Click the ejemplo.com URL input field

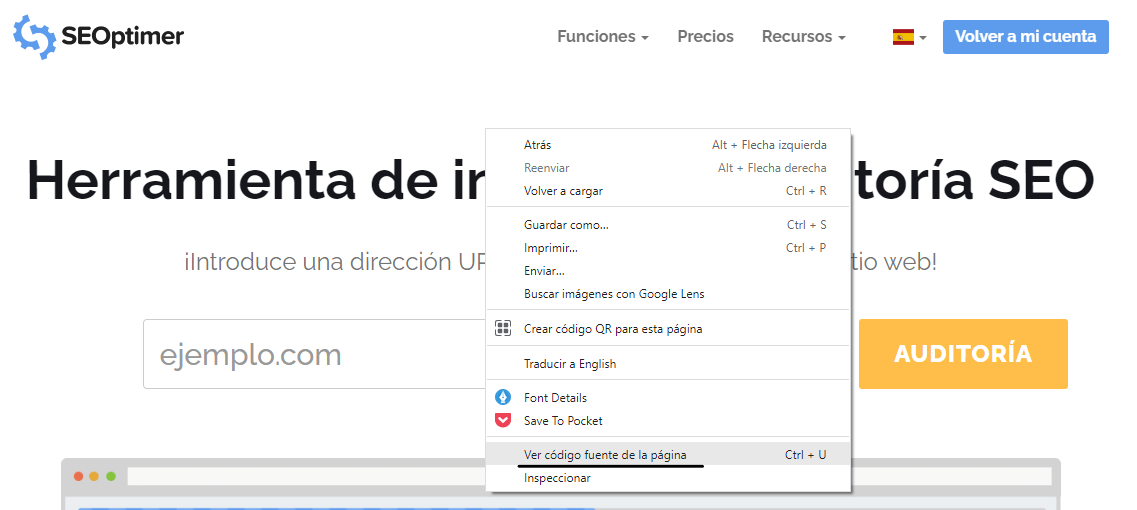coord(312,355)
